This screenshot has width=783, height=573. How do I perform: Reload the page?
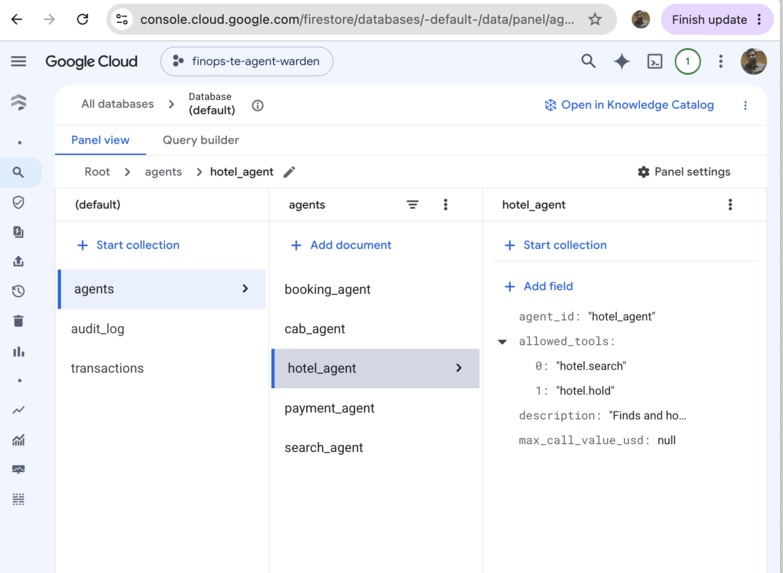tap(82, 19)
